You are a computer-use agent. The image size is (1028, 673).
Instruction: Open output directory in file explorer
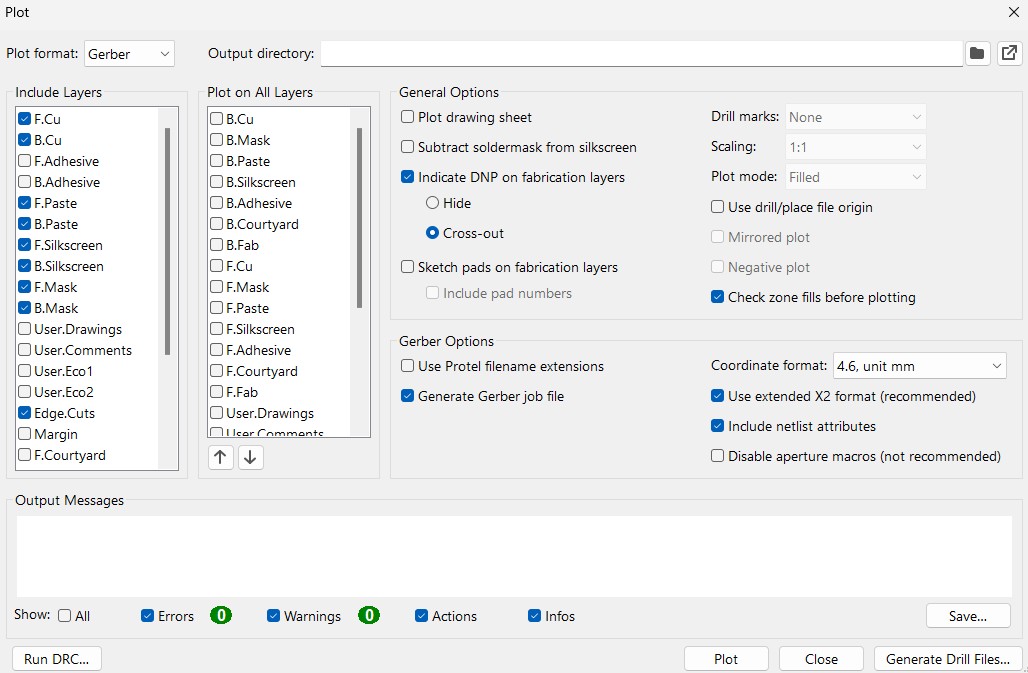(1009, 53)
